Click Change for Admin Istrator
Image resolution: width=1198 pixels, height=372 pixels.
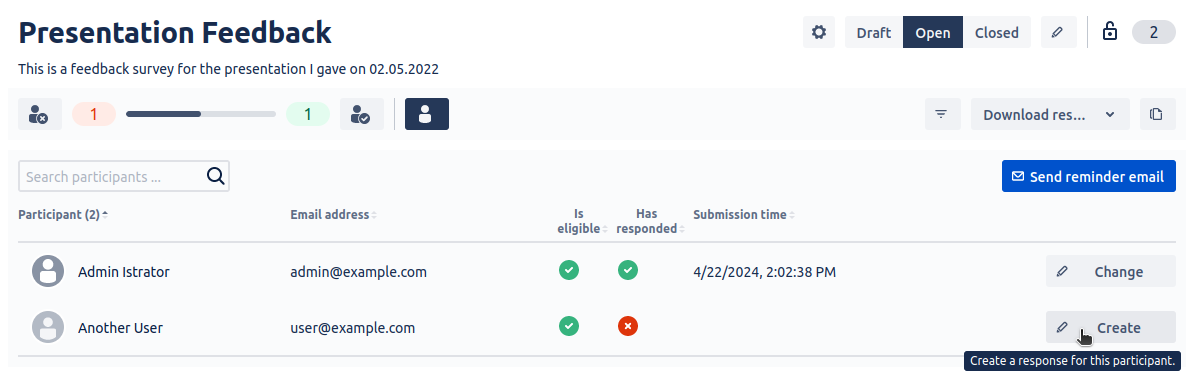[1111, 271]
